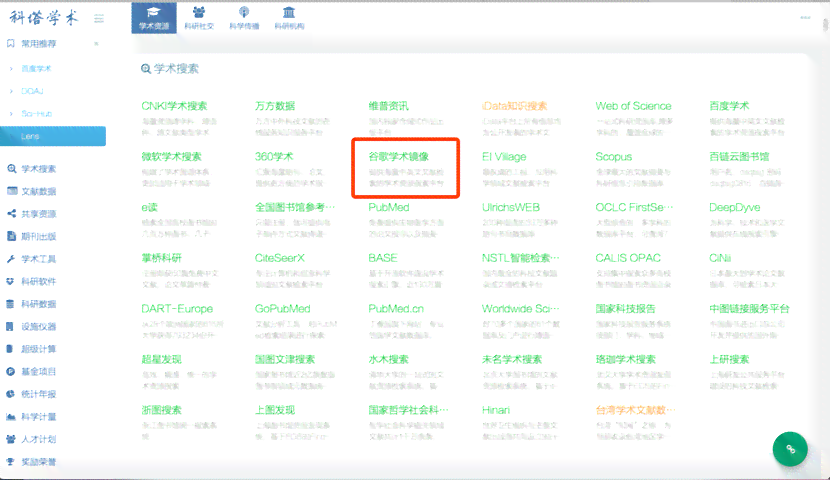The height and width of the screenshot is (480, 830).
Task: Open the CNKI学术搜索 link
Action: [174, 106]
